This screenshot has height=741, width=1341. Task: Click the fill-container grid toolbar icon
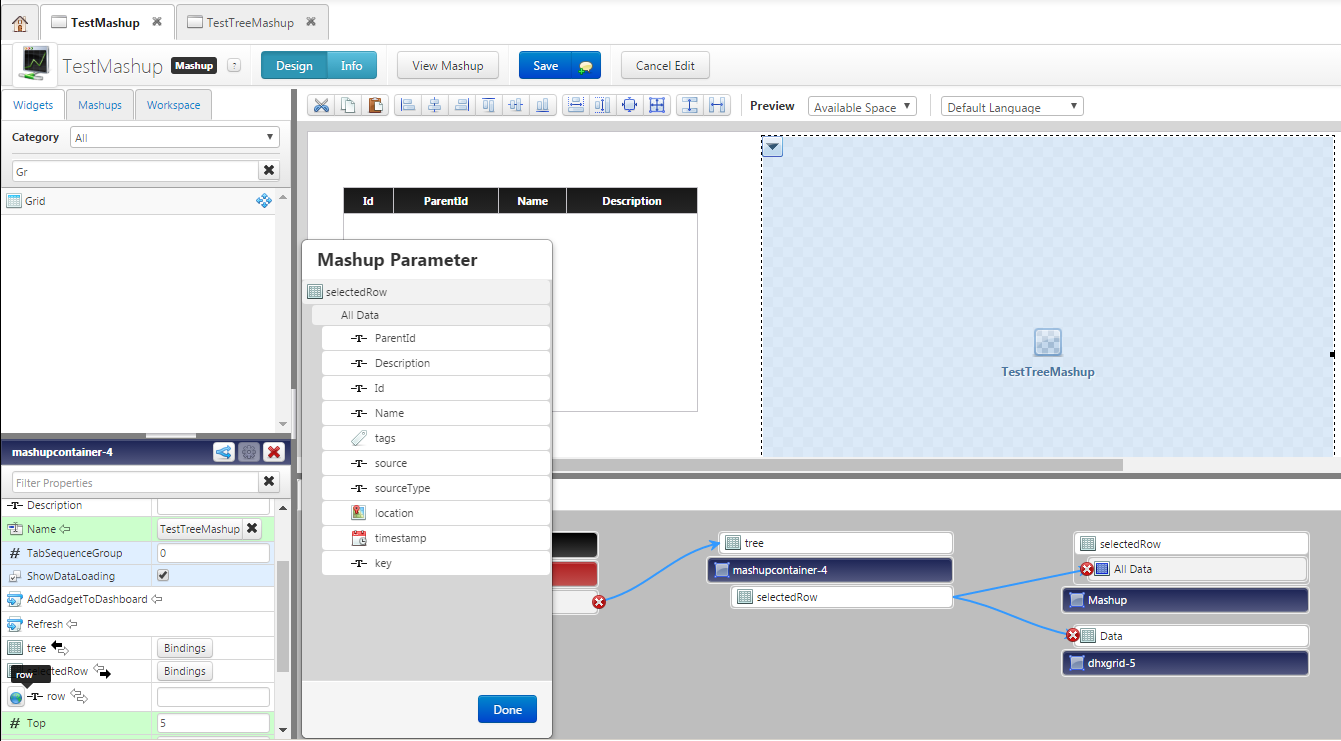(x=656, y=105)
